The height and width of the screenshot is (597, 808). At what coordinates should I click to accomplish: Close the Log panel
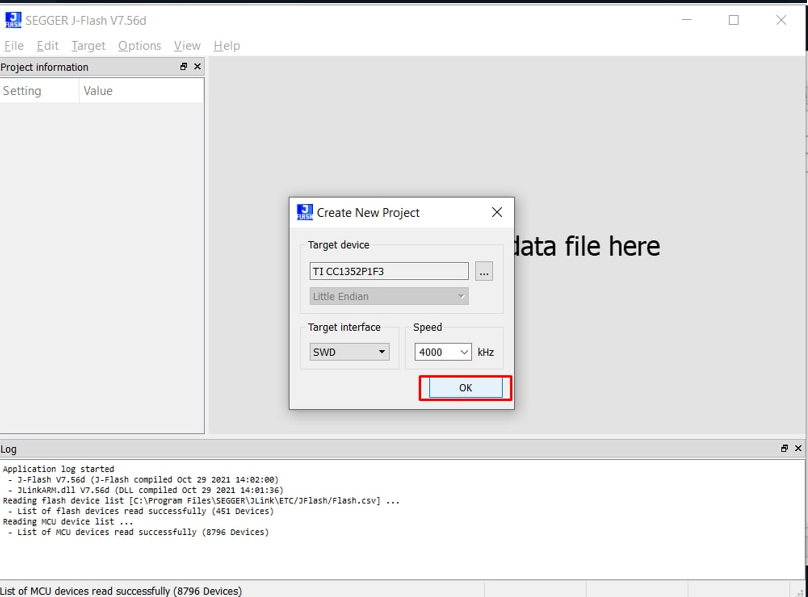(x=798, y=449)
